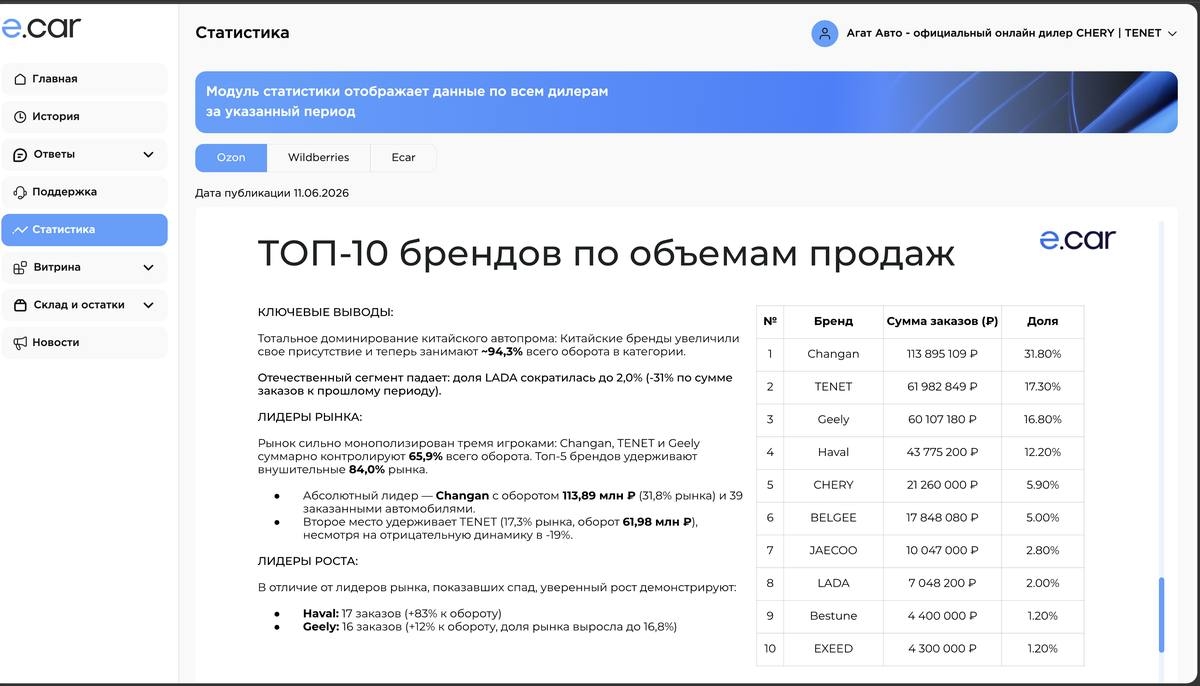Click the 17.30% share cell

[x=1043, y=387]
